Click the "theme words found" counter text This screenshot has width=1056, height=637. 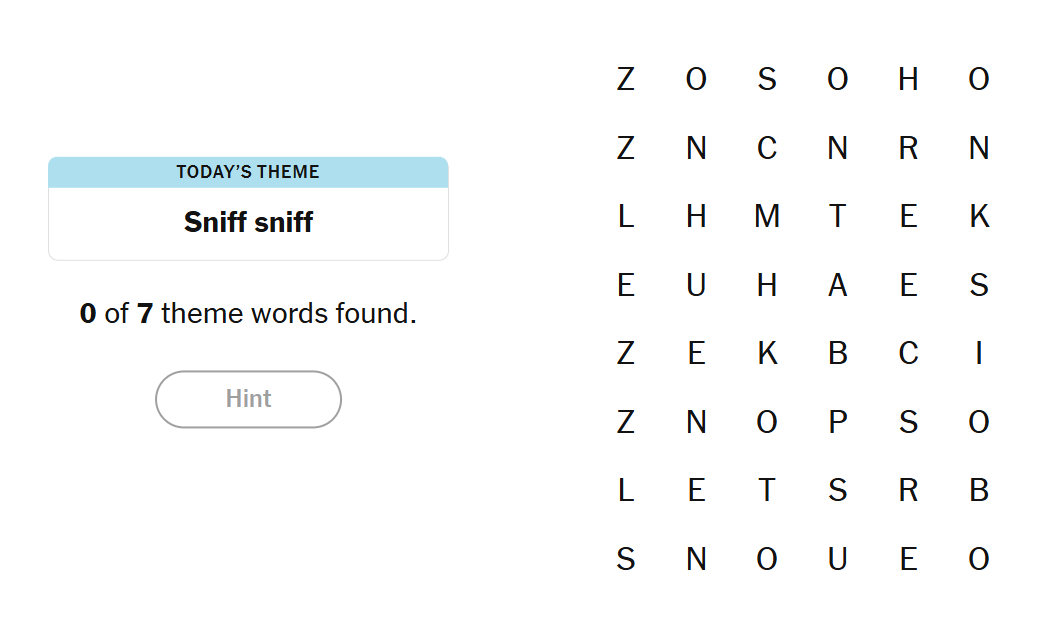248,314
